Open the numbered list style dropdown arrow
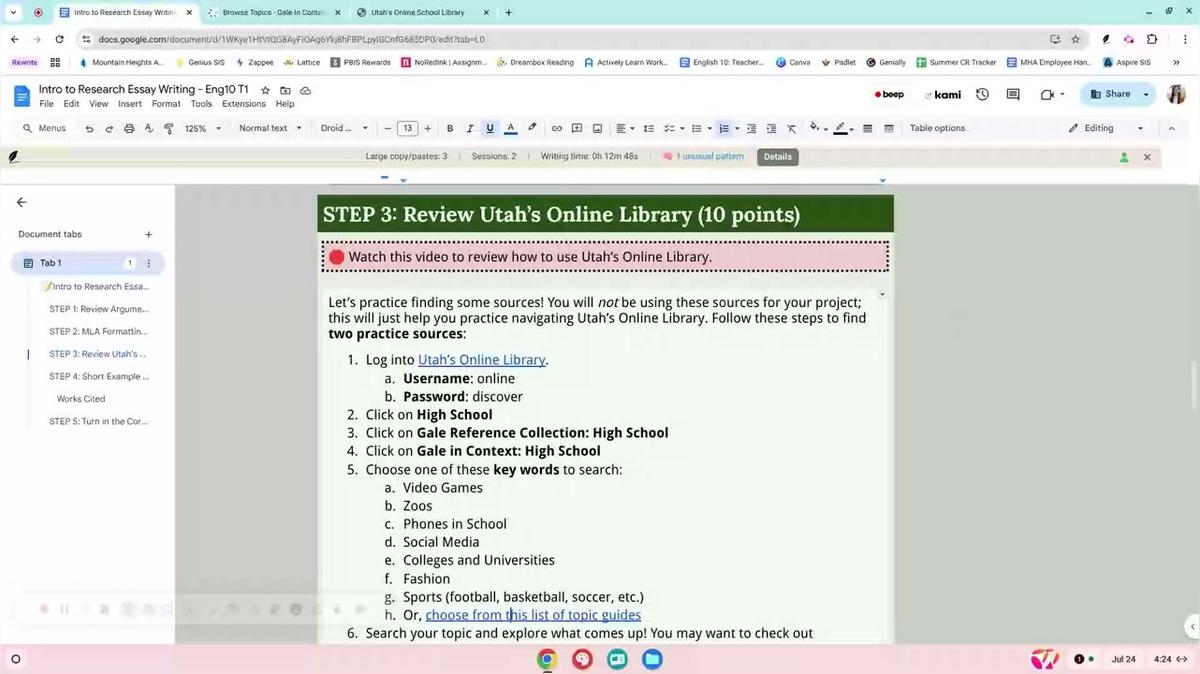This screenshot has width=1200, height=674. coord(737,128)
